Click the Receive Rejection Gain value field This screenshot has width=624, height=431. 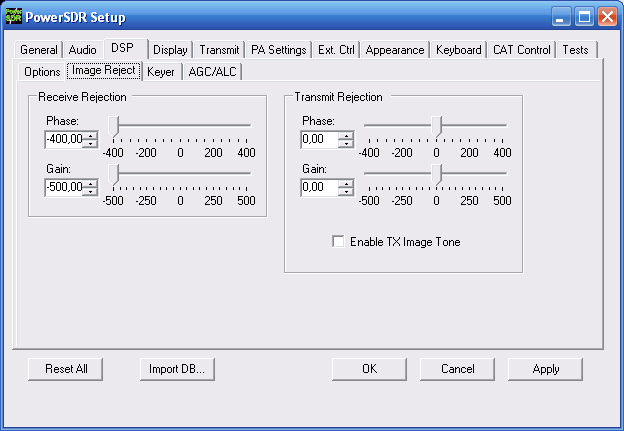point(63,187)
